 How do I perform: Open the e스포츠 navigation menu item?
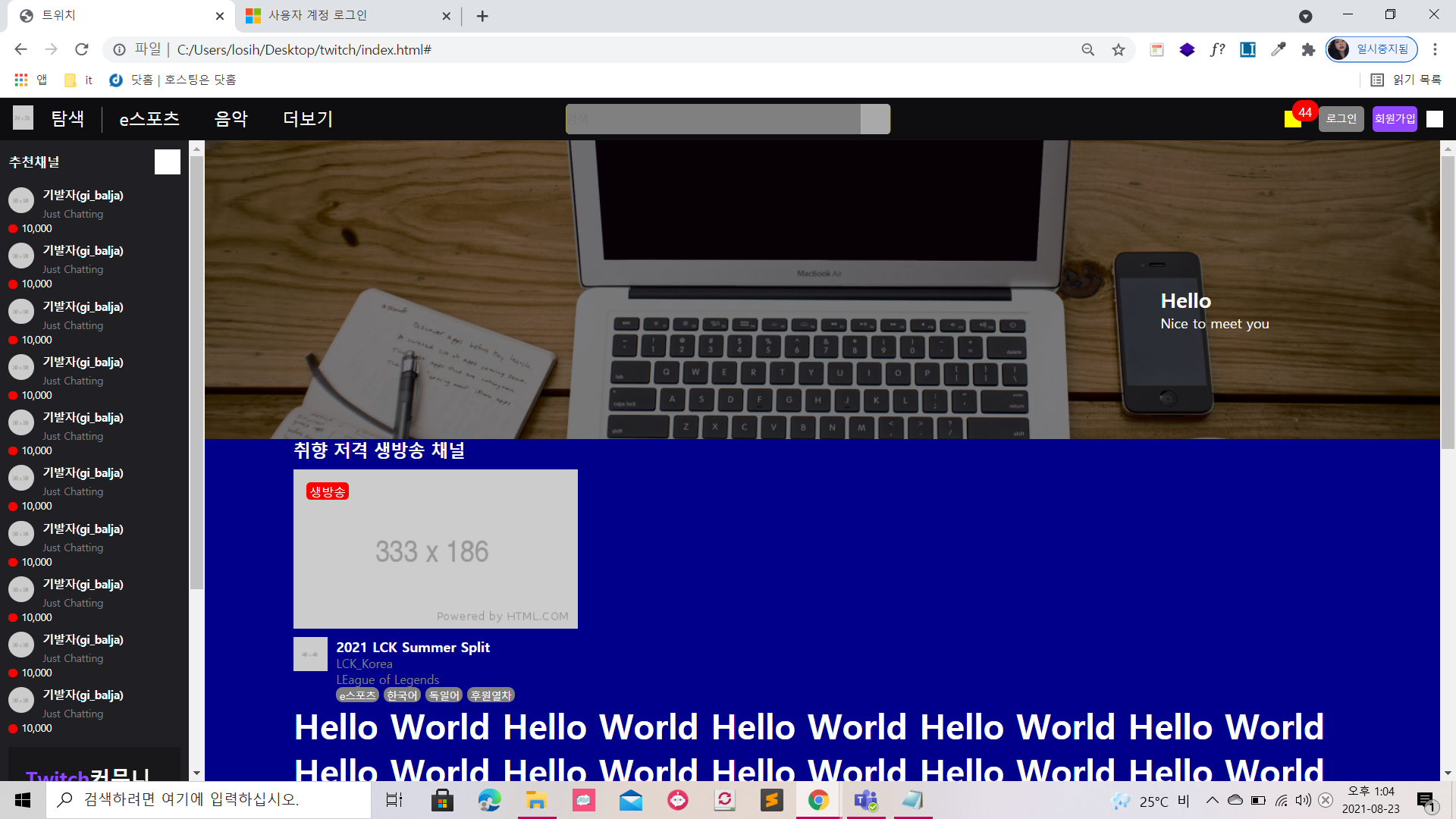point(149,119)
